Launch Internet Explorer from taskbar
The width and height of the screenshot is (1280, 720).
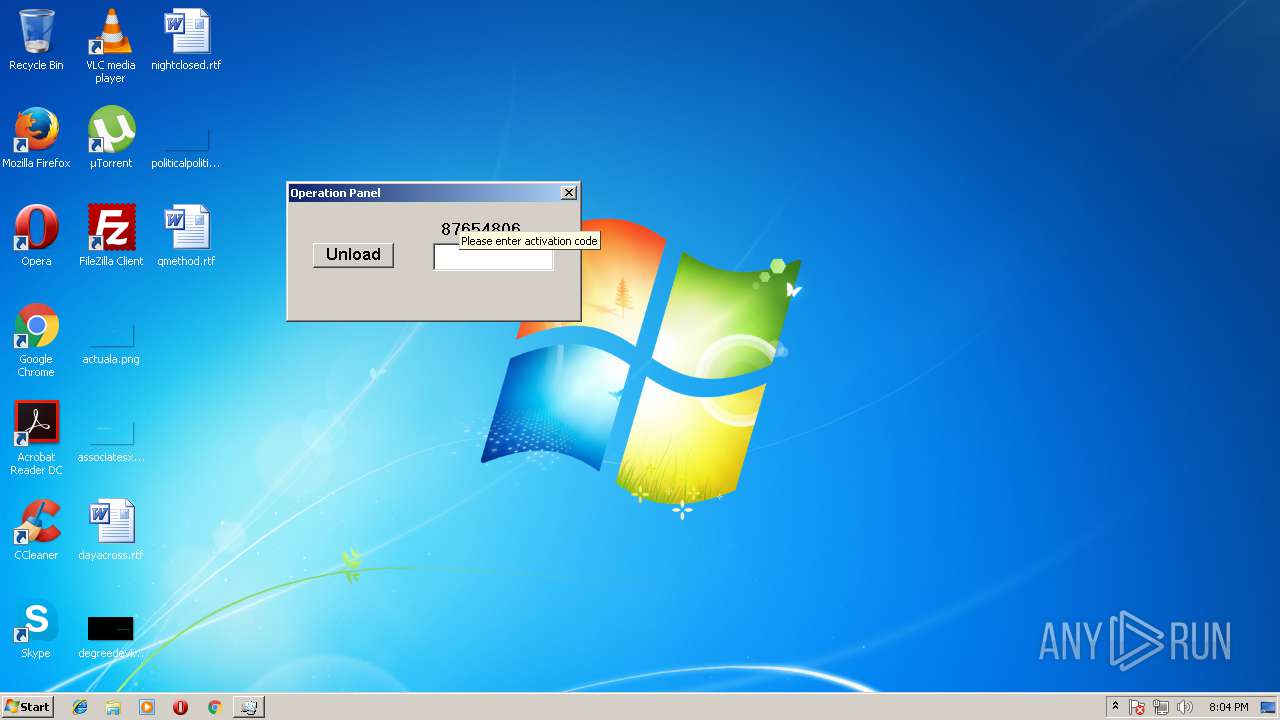point(80,707)
